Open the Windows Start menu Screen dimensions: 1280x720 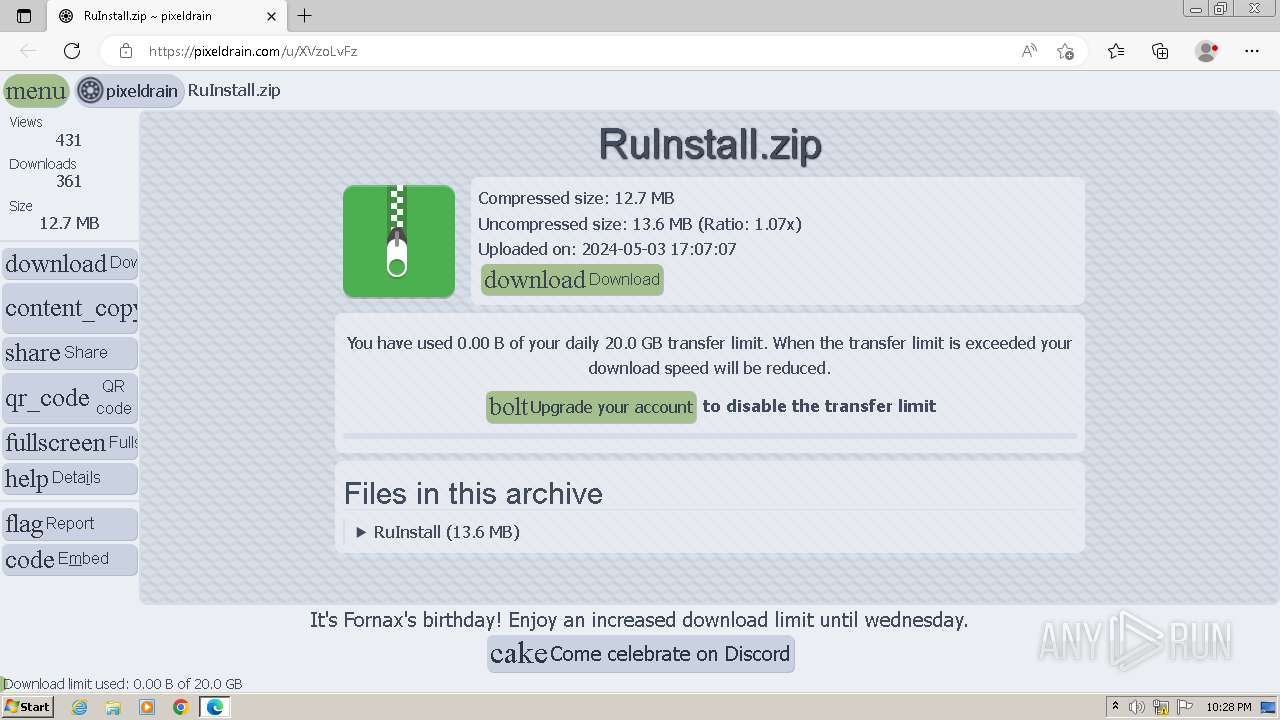click(x=28, y=707)
